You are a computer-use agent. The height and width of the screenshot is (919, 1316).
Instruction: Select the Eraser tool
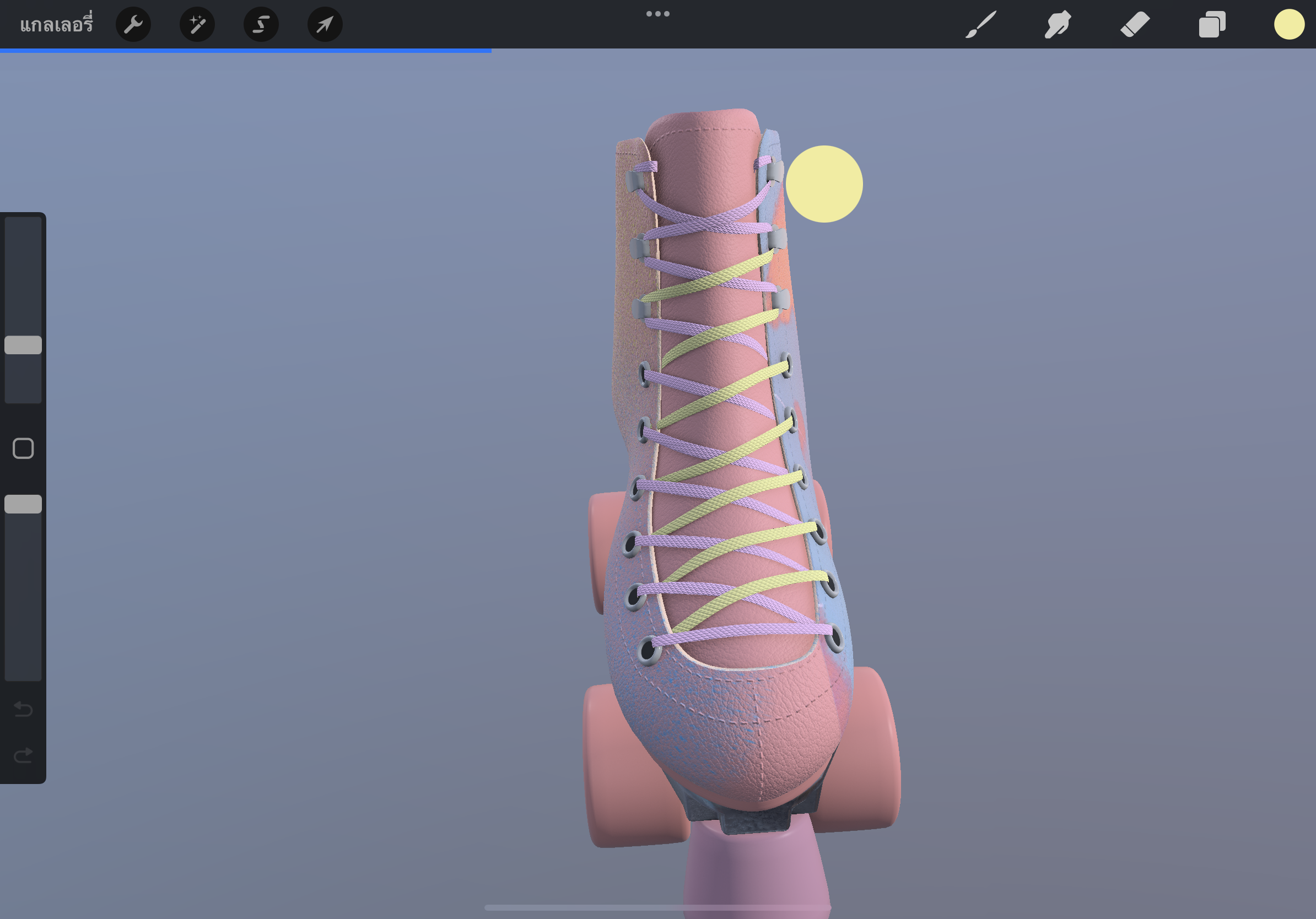1135,25
